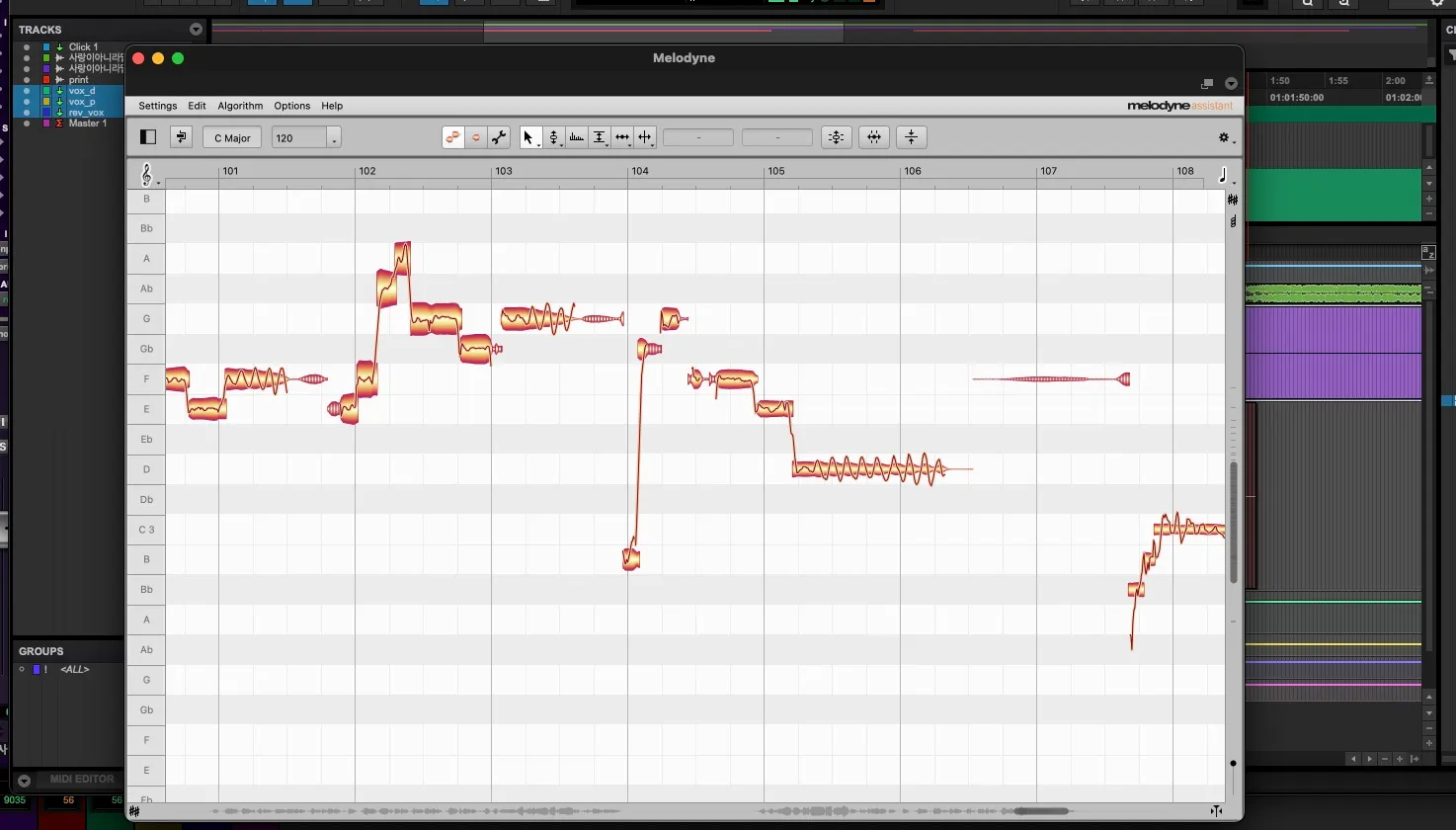The width and height of the screenshot is (1456, 830).
Task: Open the Quantize Time macro
Action: pyautogui.click(x=874, y=137)
